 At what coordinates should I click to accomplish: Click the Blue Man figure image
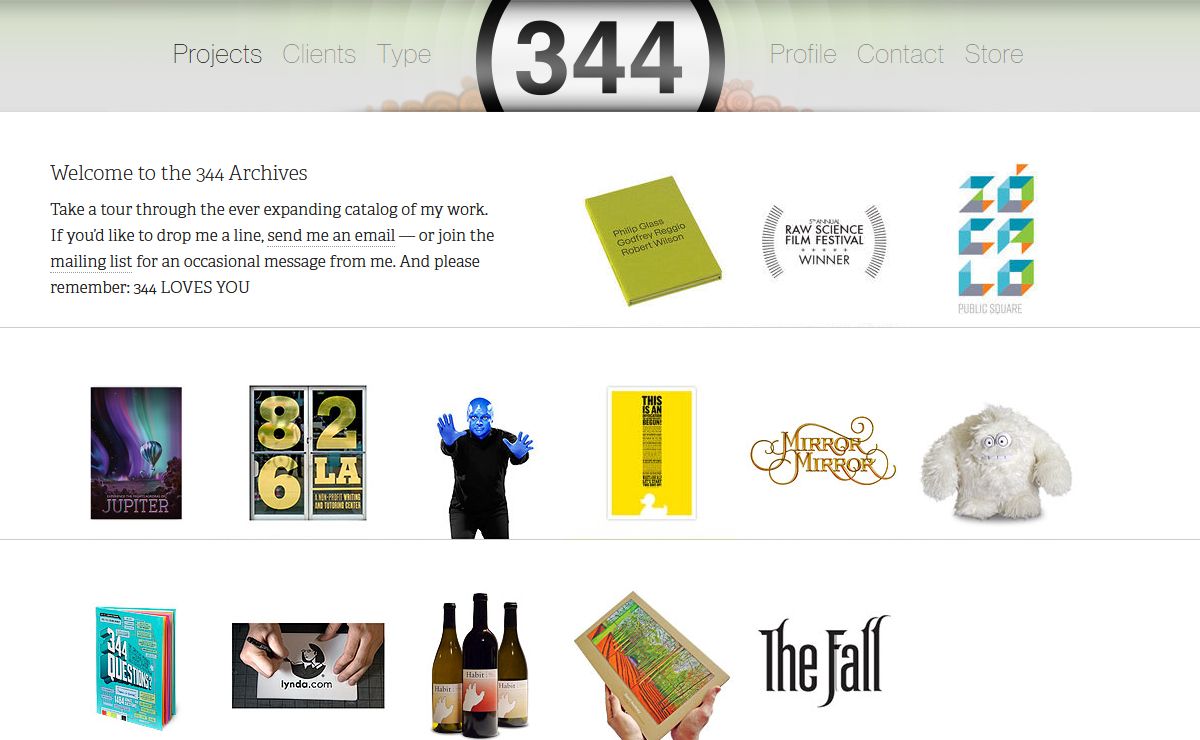pos(485,467)
